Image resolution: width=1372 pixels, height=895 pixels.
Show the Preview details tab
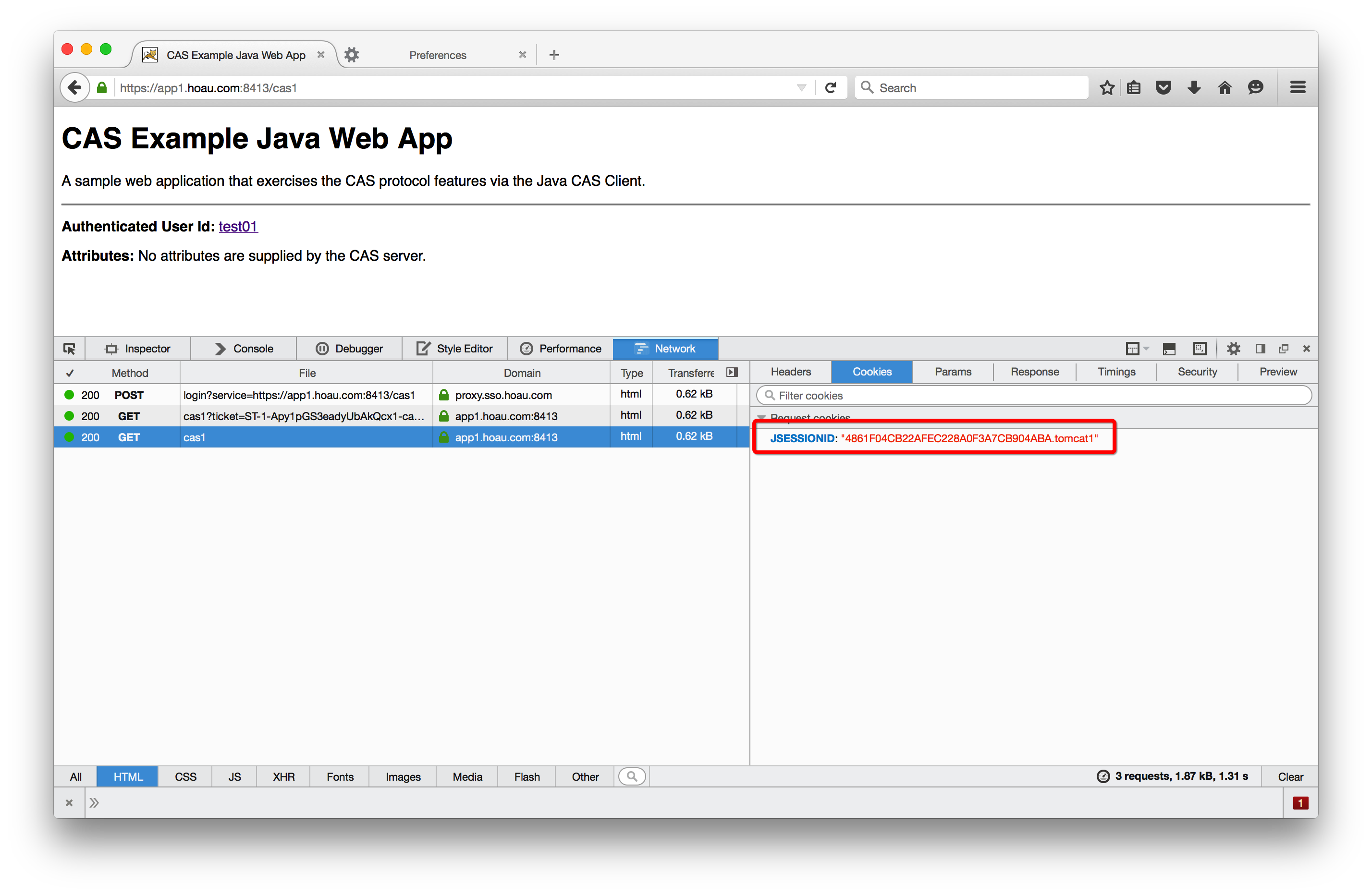click(1278, 372)
